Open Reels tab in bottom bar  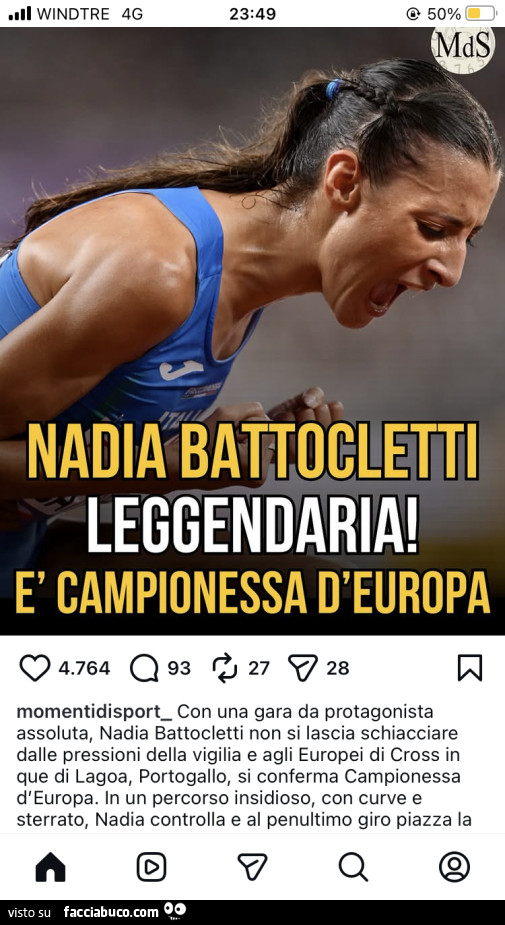pyautogui.click(x=152, y=867)
